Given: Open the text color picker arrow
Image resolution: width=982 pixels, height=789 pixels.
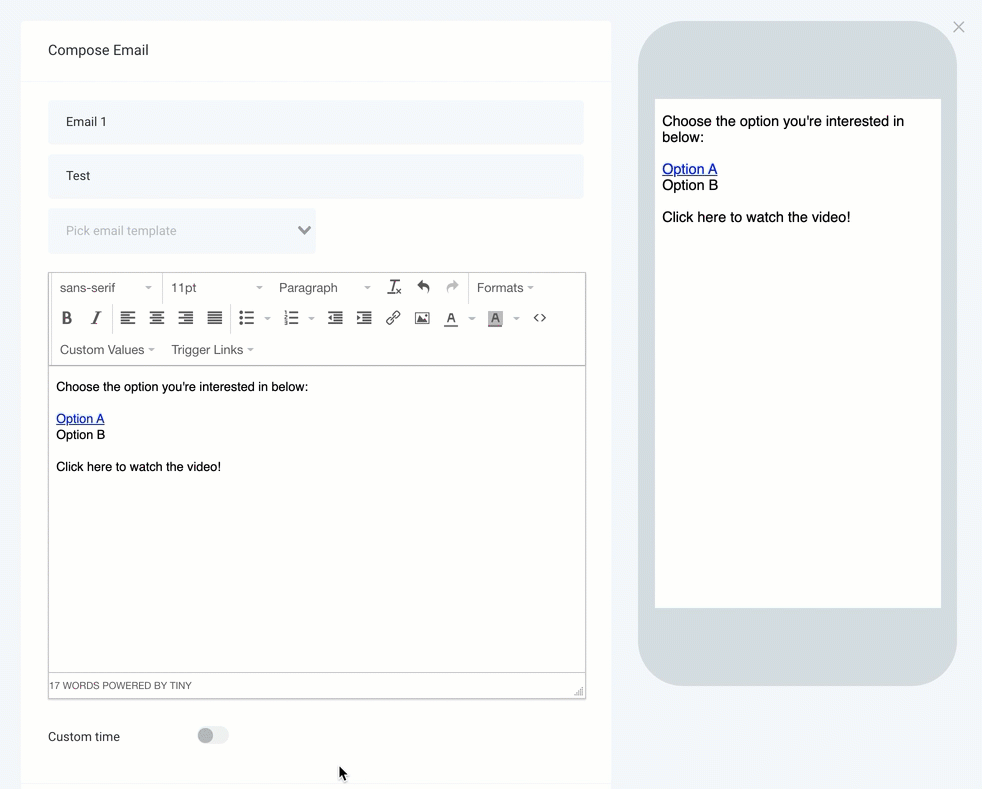Looking at the screenshot, I should click(x=472, y=319).
